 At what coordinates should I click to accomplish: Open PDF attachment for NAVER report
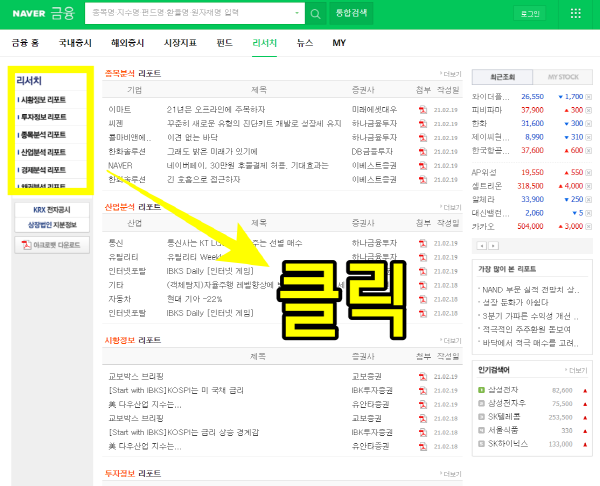pos(422,166)
